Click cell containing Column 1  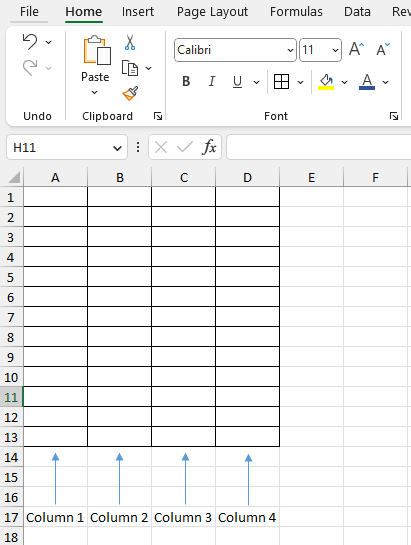pyautogui.click(x=55, y=517)
